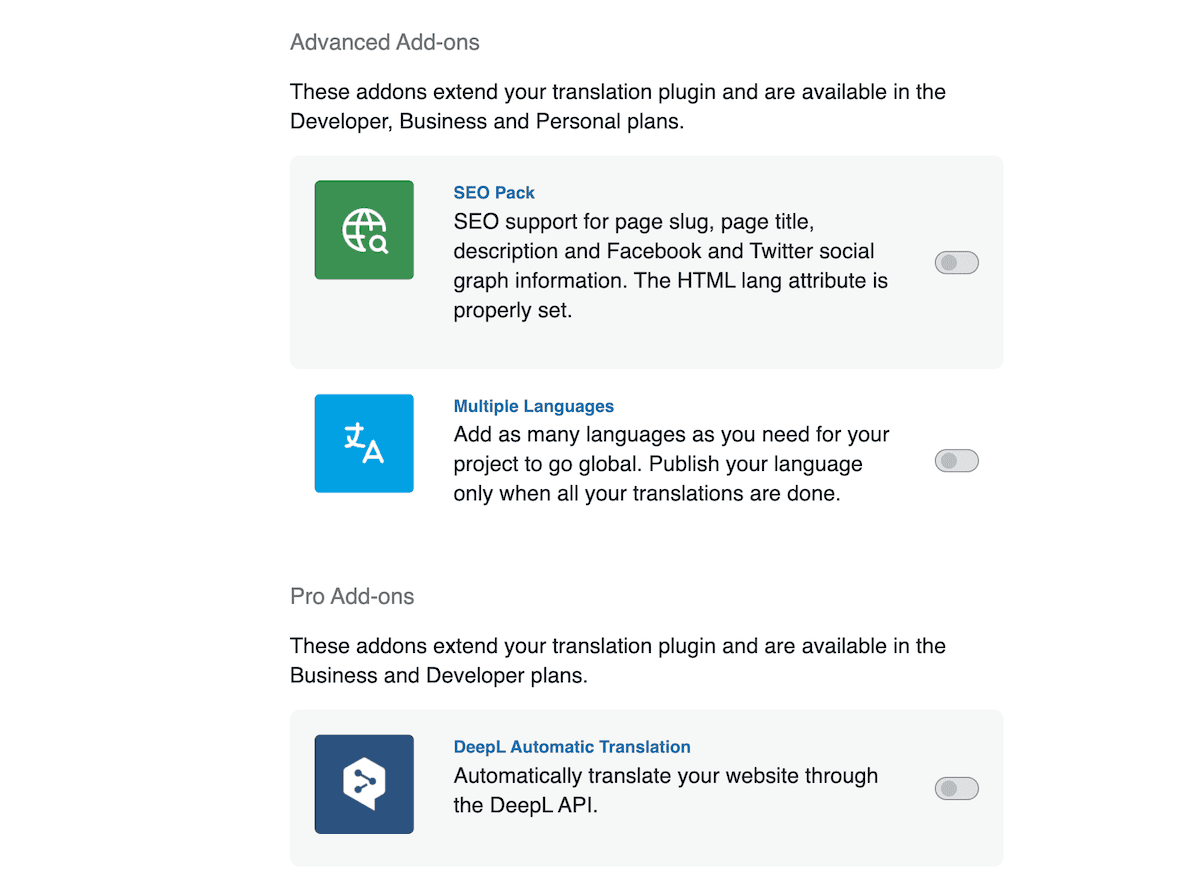1200x874 pixels.
Task: Turn on Multiple Languages add-on
Action: coord(955,460)
